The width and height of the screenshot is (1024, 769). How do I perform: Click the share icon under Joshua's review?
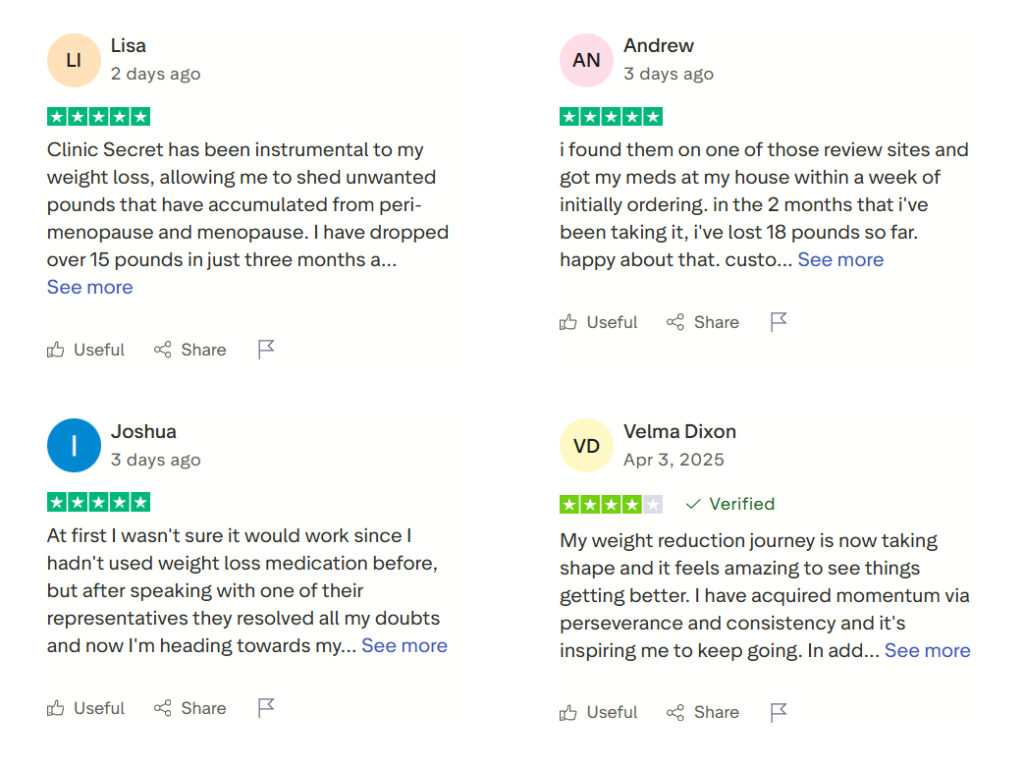click(x=163, y=708)
